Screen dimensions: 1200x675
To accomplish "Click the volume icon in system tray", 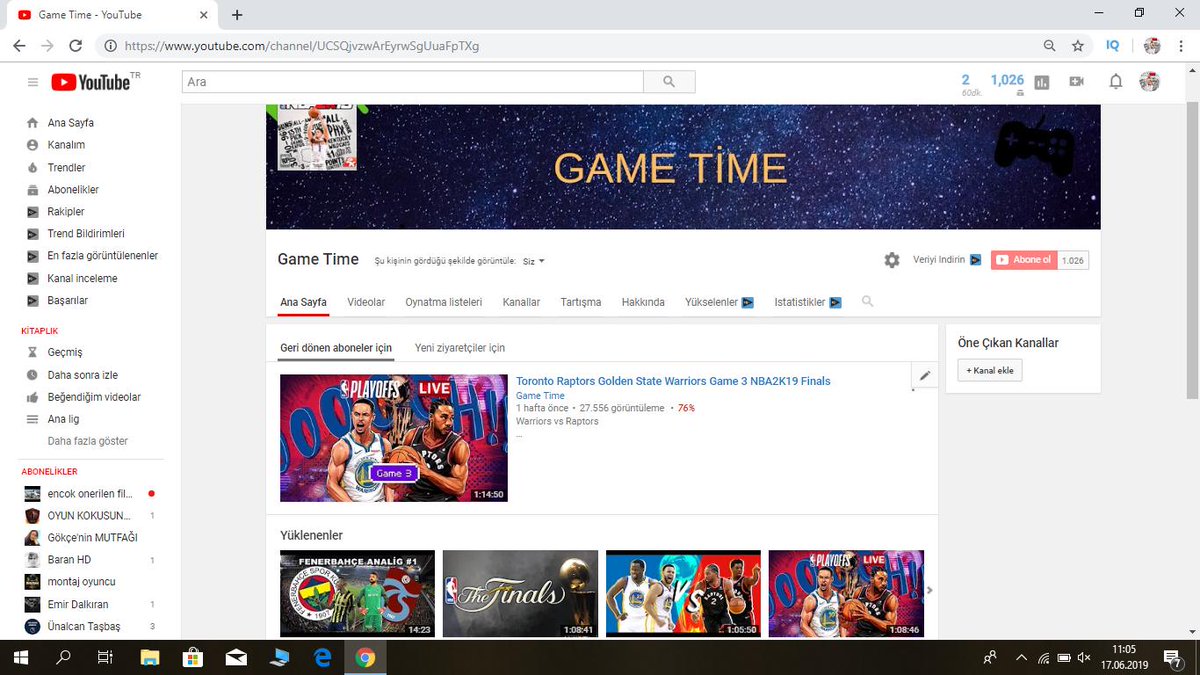I will 1085,657.
